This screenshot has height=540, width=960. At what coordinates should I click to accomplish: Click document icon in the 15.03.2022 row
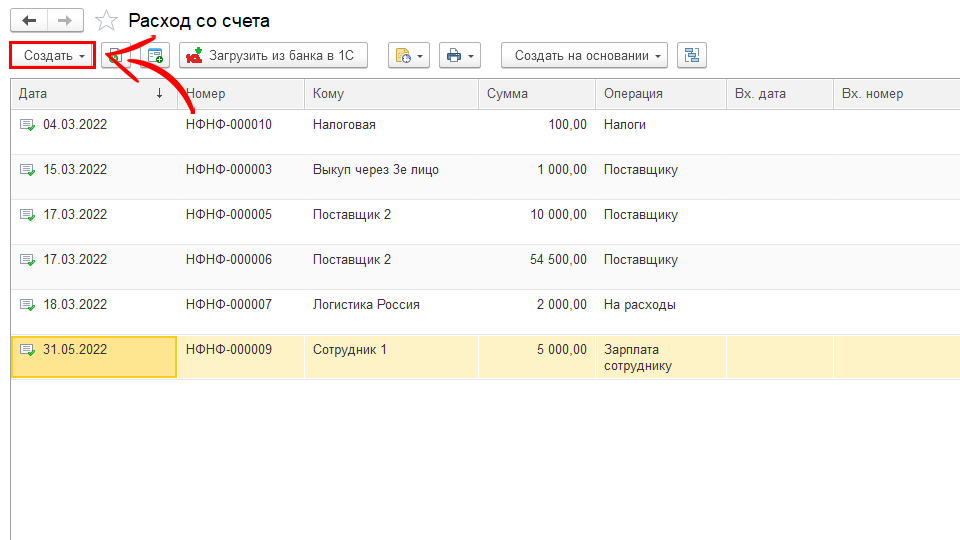[x=27, y=170]
